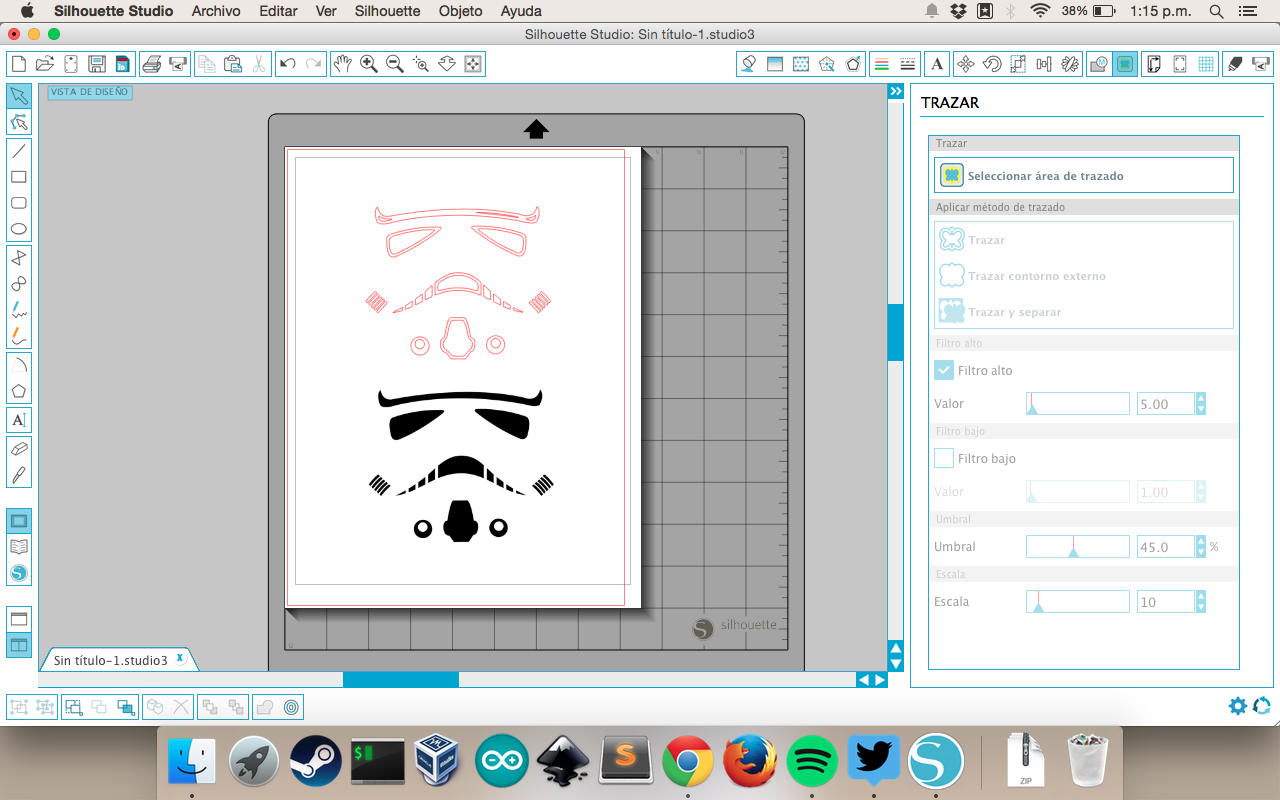Screen dimensions: 1280x800
Task: Open the Trace panel icon
Action: coord(1126,64)
